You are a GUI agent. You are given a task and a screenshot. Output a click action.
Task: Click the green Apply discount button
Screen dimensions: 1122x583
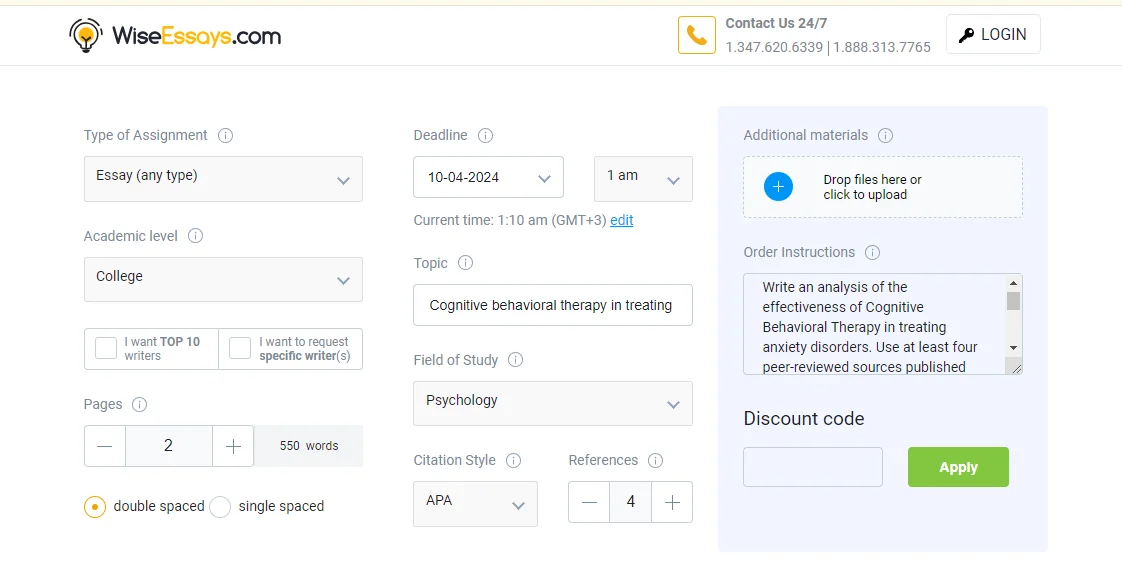point(958,467)
